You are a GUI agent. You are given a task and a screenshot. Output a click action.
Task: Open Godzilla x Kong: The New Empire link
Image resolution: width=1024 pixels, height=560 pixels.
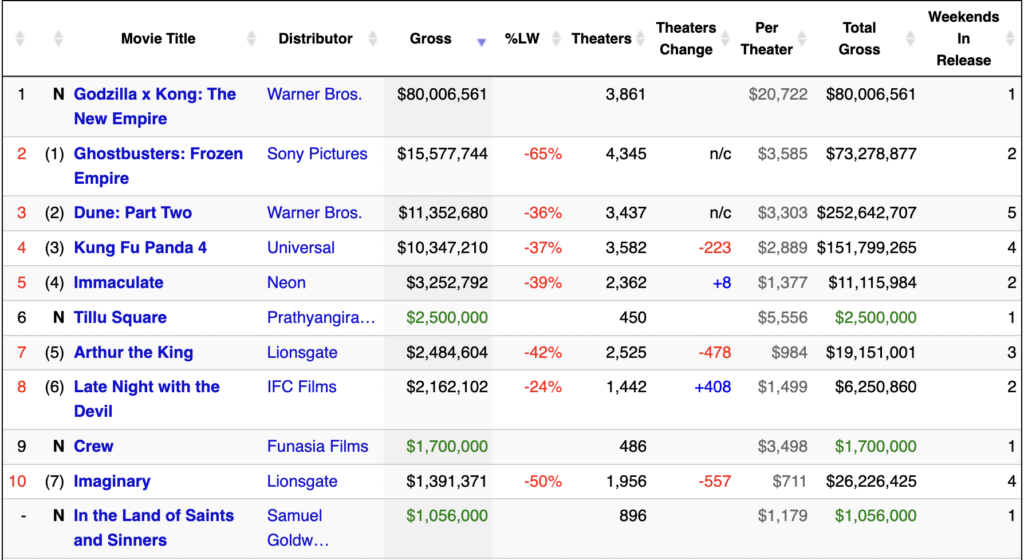pyautogui.click(x=155, y=106)
